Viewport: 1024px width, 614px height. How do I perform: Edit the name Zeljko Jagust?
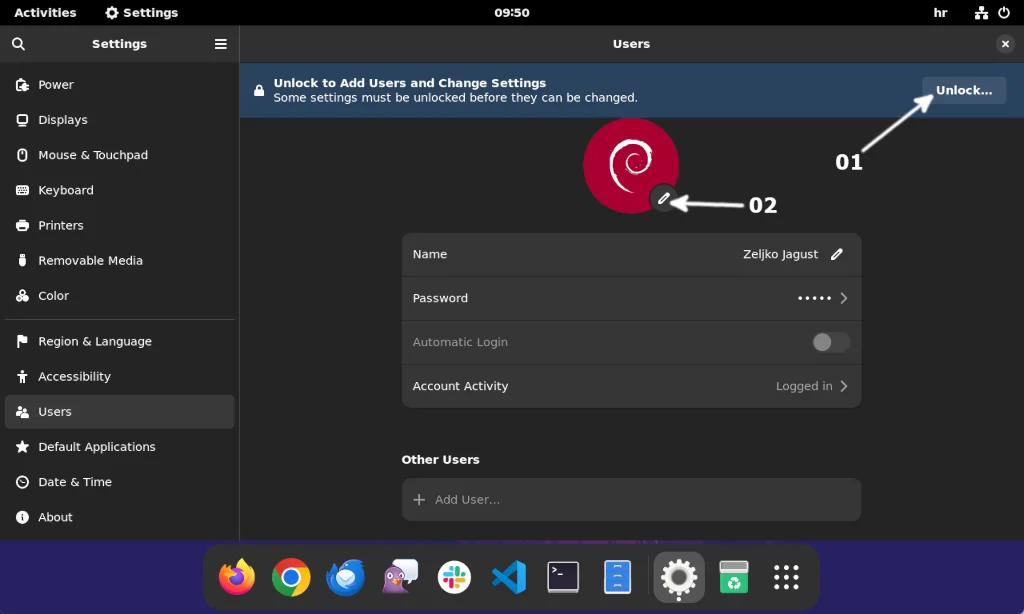(837, 254)
